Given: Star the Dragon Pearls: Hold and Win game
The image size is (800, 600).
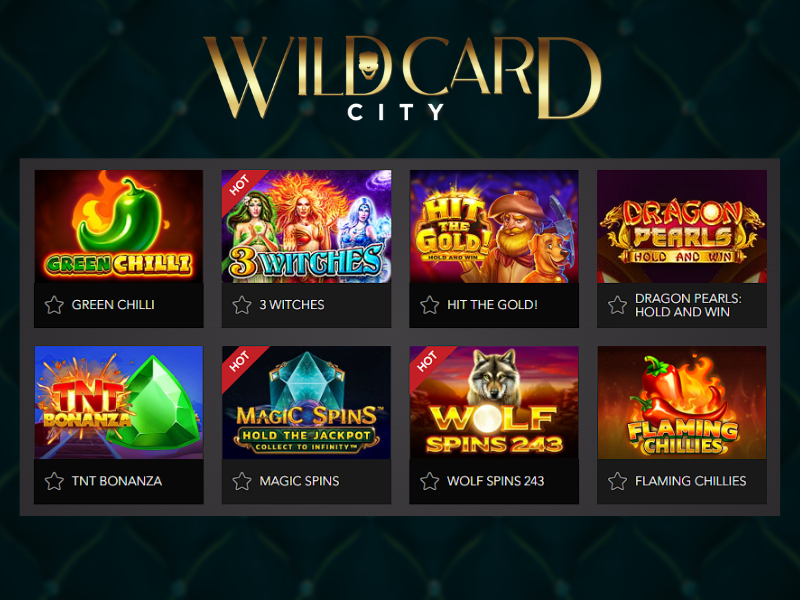Looking at the screenshot, I should 617,305.
